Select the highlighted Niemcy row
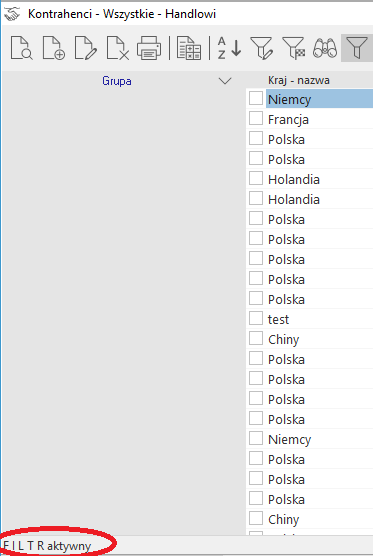This screenshot has height=556, width=373. coord(319,99)
